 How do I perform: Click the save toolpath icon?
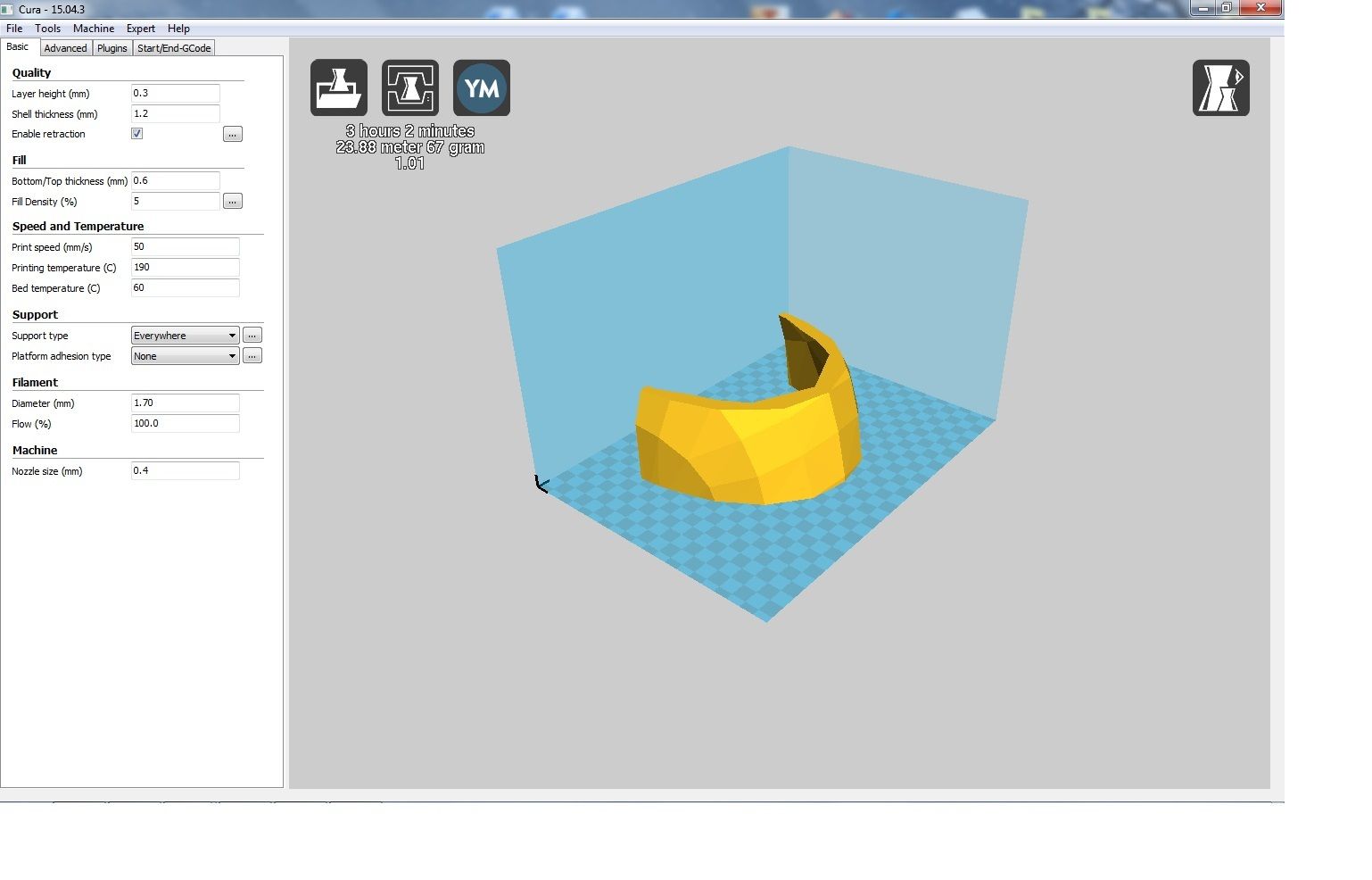tap(410, 87)
